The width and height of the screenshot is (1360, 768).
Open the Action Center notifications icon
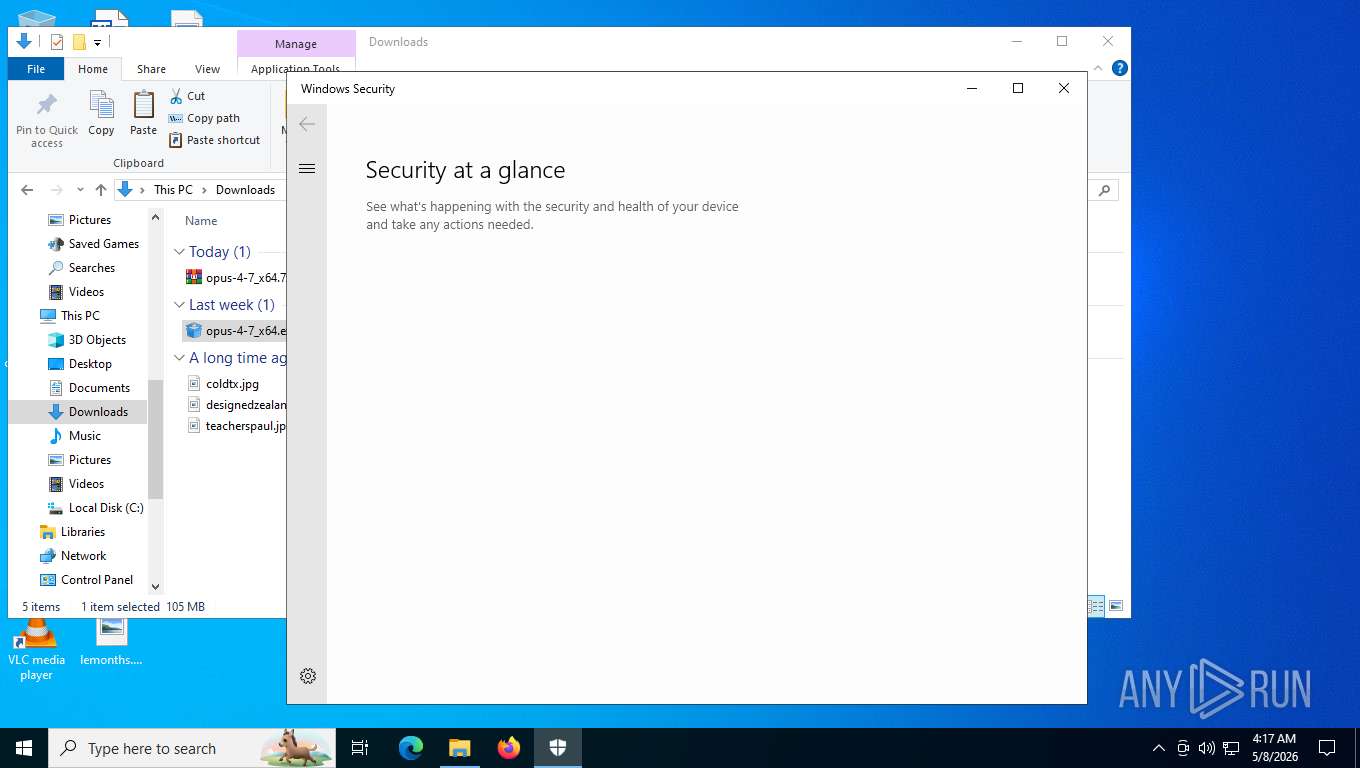click(x=1327, y=748)
